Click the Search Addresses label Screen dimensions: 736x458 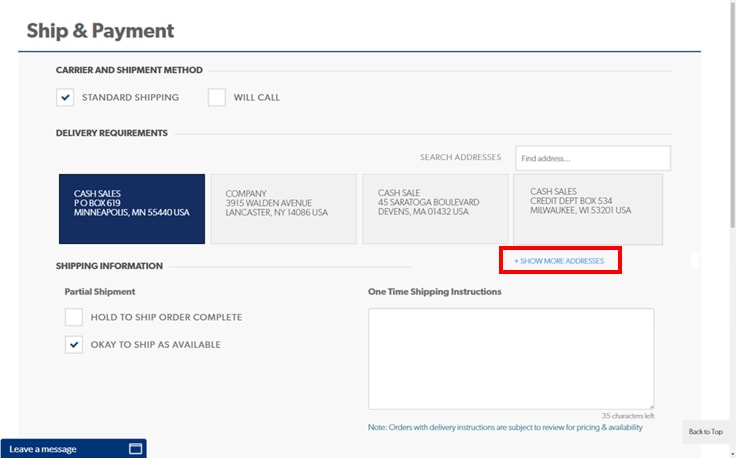click(x=460, y=157)
